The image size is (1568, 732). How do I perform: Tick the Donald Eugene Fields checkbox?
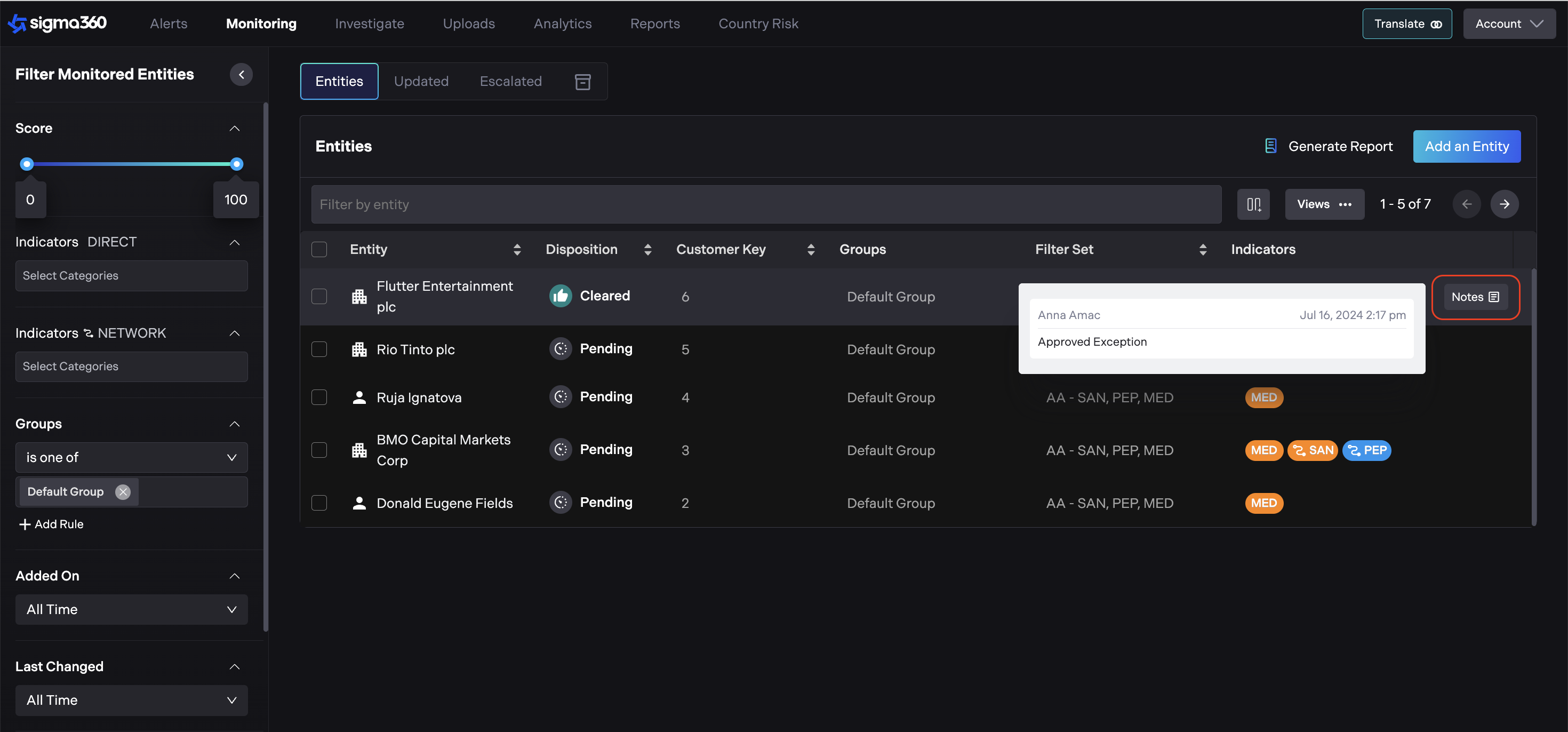point(319,503)
